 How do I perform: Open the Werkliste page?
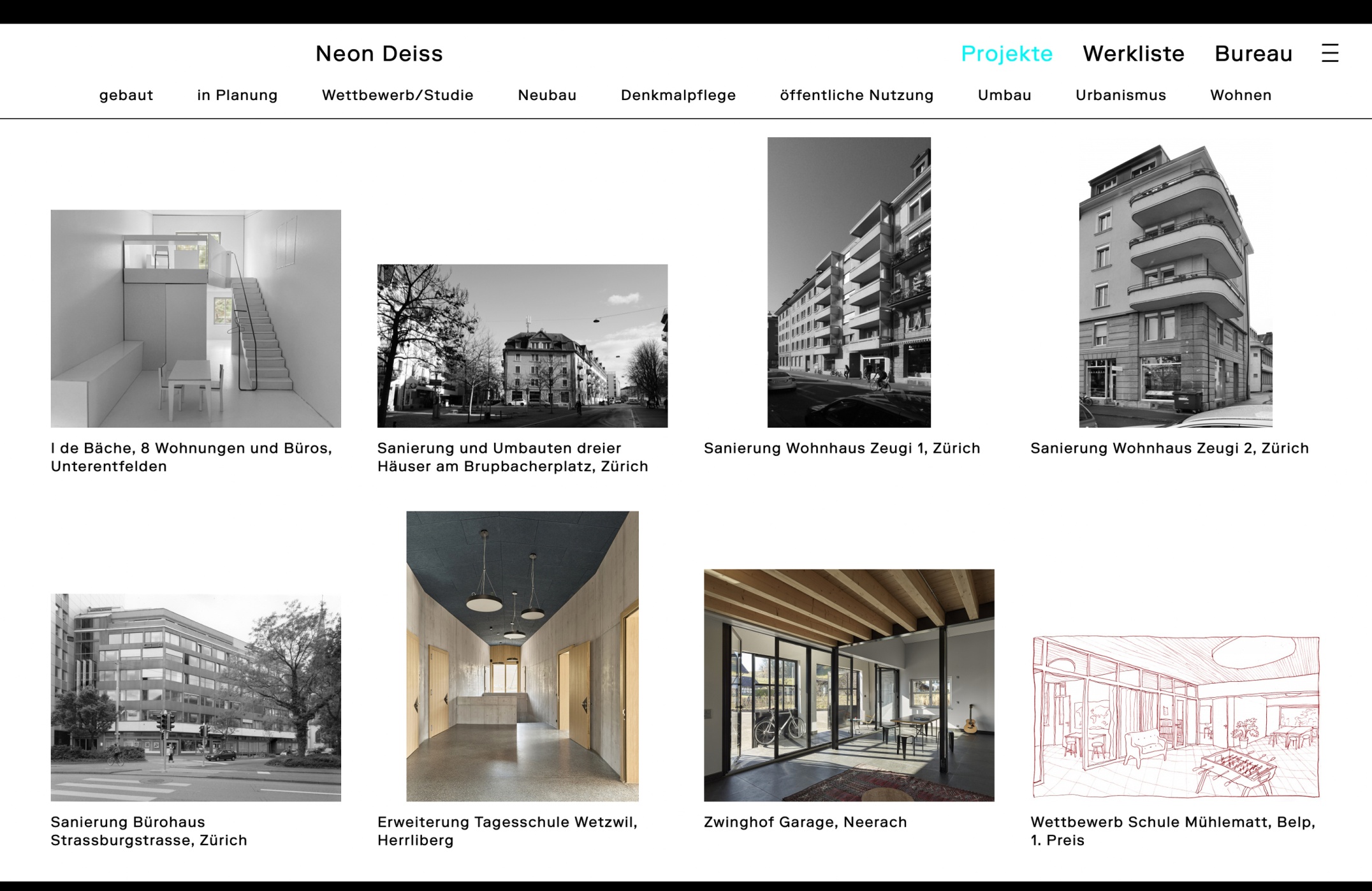(1133, 54)
